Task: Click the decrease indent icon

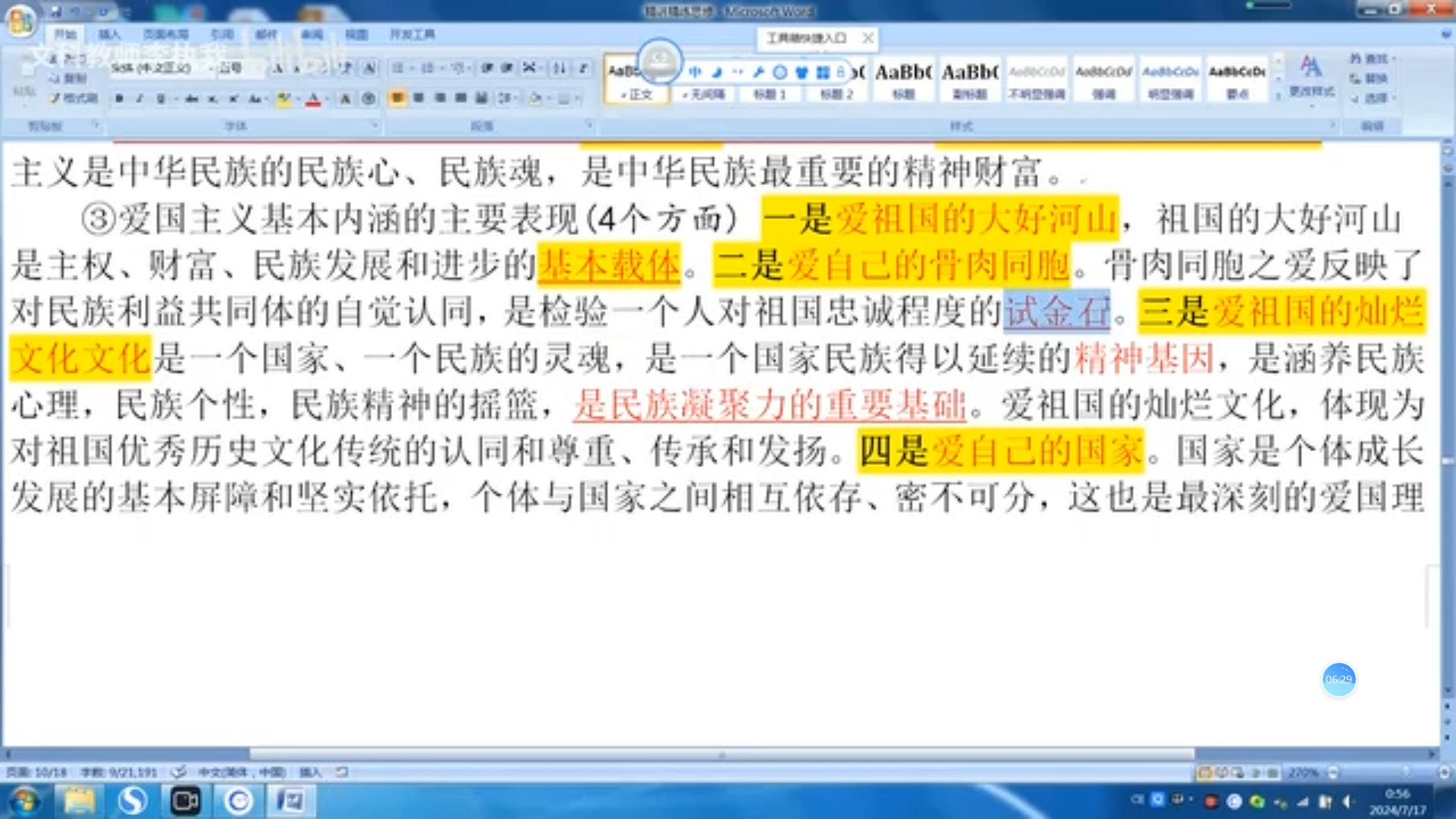Action: point(487,68)
